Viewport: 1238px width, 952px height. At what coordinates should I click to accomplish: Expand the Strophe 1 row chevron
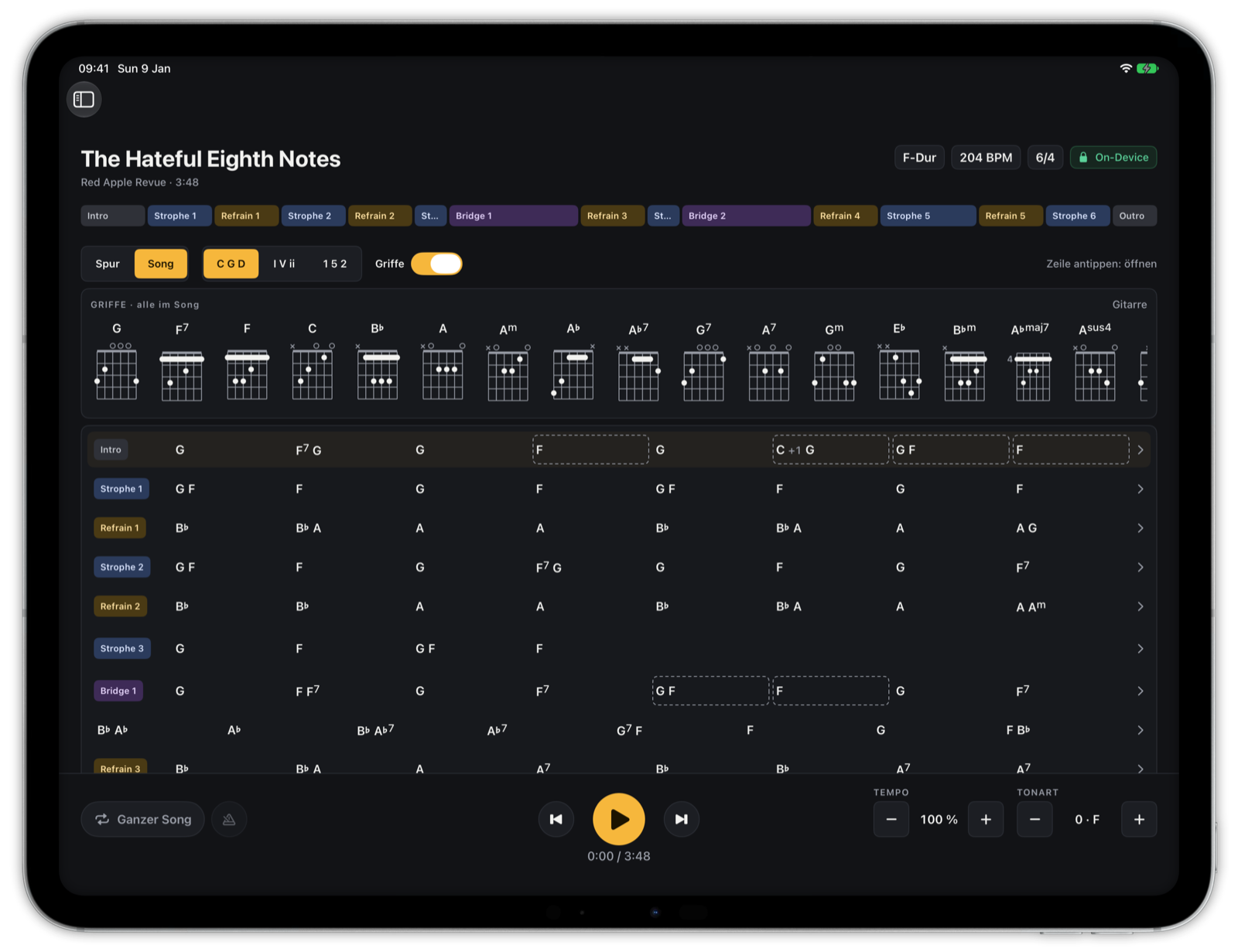click(1140, 489)
